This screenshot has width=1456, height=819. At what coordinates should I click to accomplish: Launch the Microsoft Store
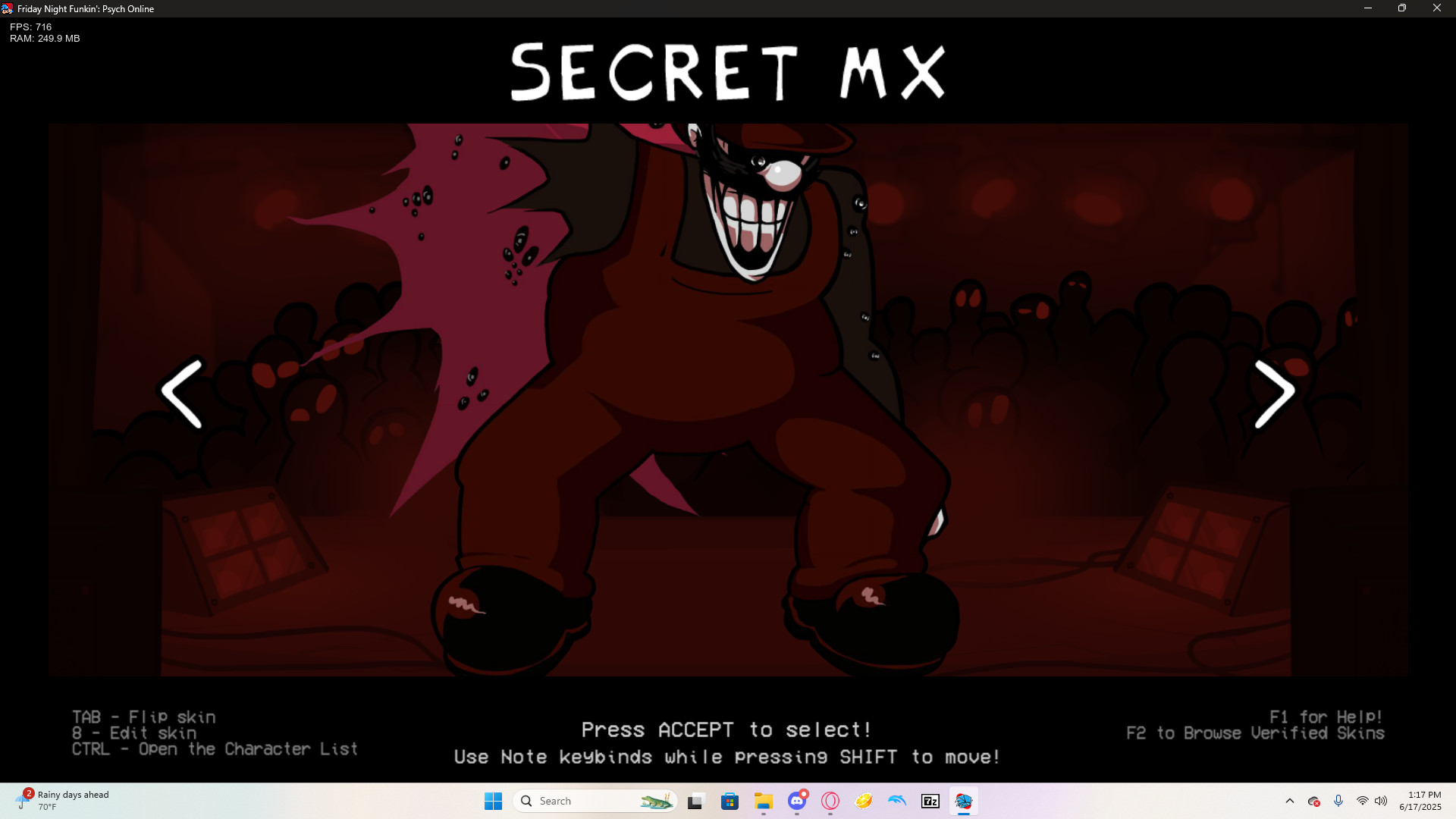(x=729, y=801)
